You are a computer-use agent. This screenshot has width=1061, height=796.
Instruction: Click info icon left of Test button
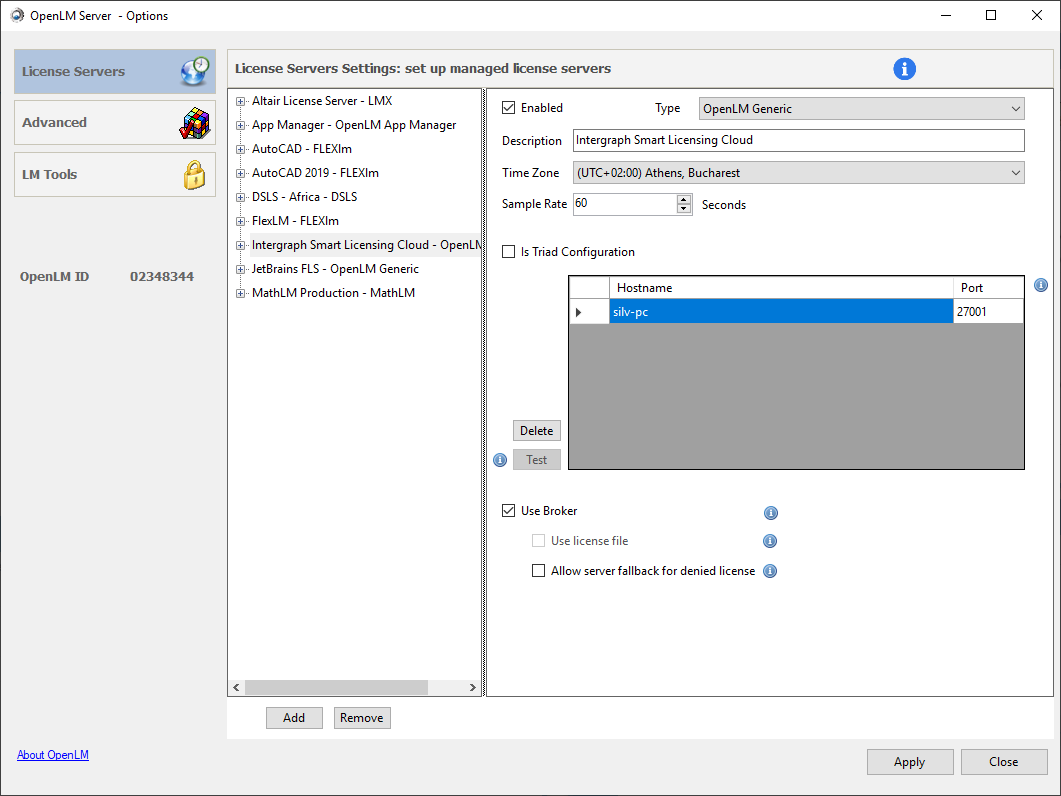pos(500,460)
